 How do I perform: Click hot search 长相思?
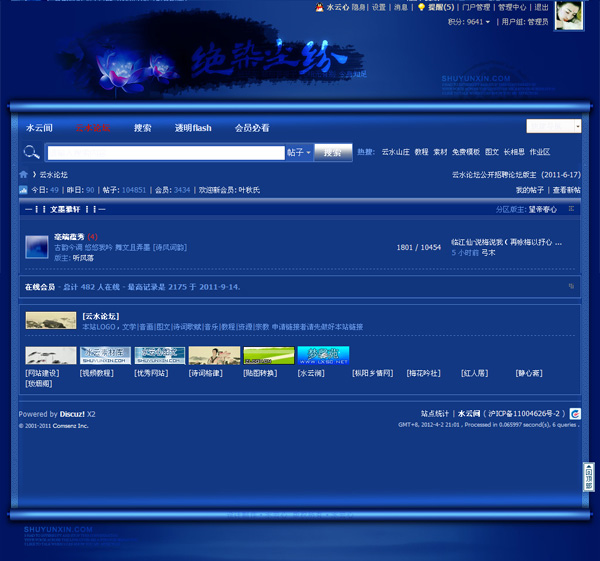(x=514, y=152)
